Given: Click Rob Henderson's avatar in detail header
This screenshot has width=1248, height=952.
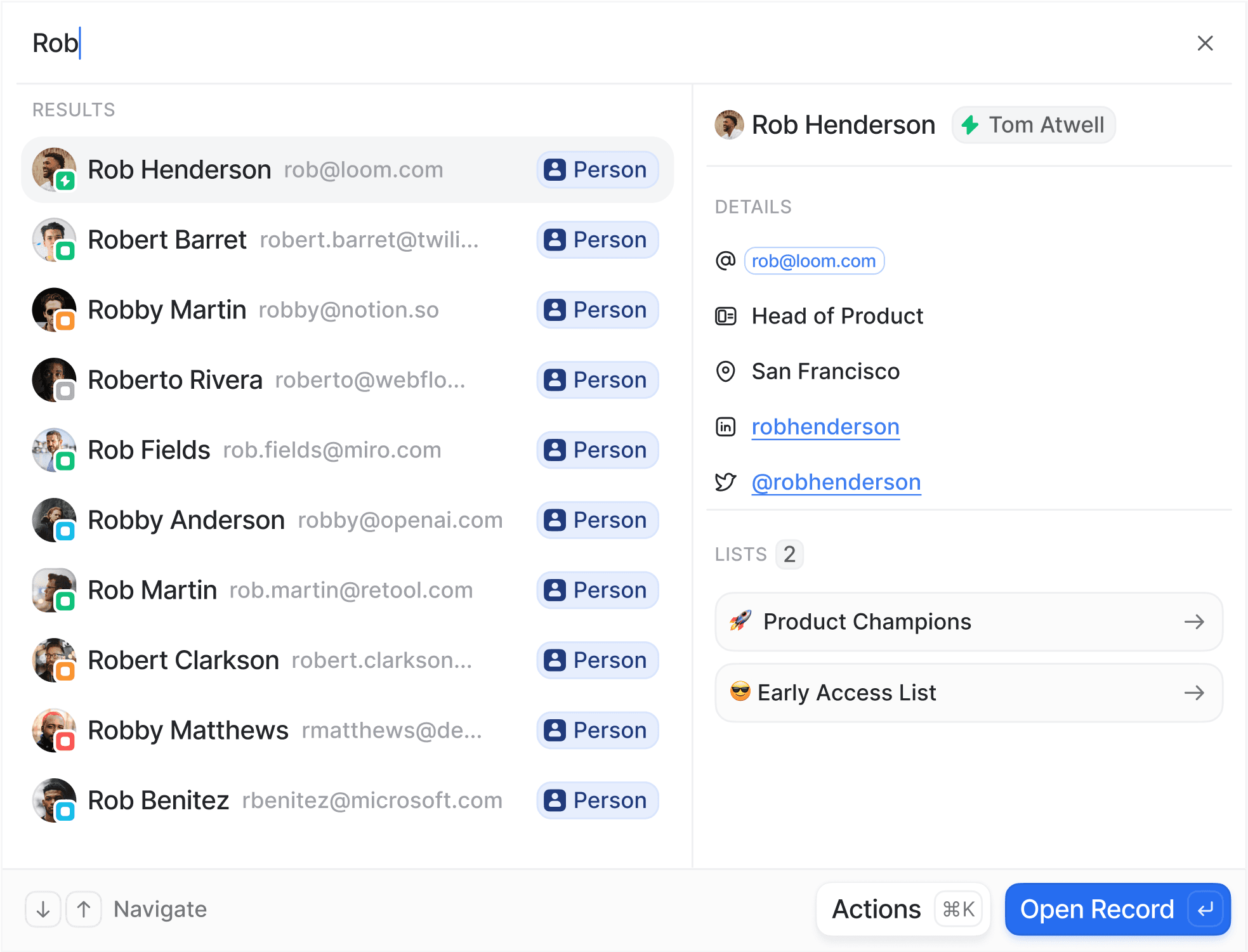Looking at the screenshot, I should 729,125.
